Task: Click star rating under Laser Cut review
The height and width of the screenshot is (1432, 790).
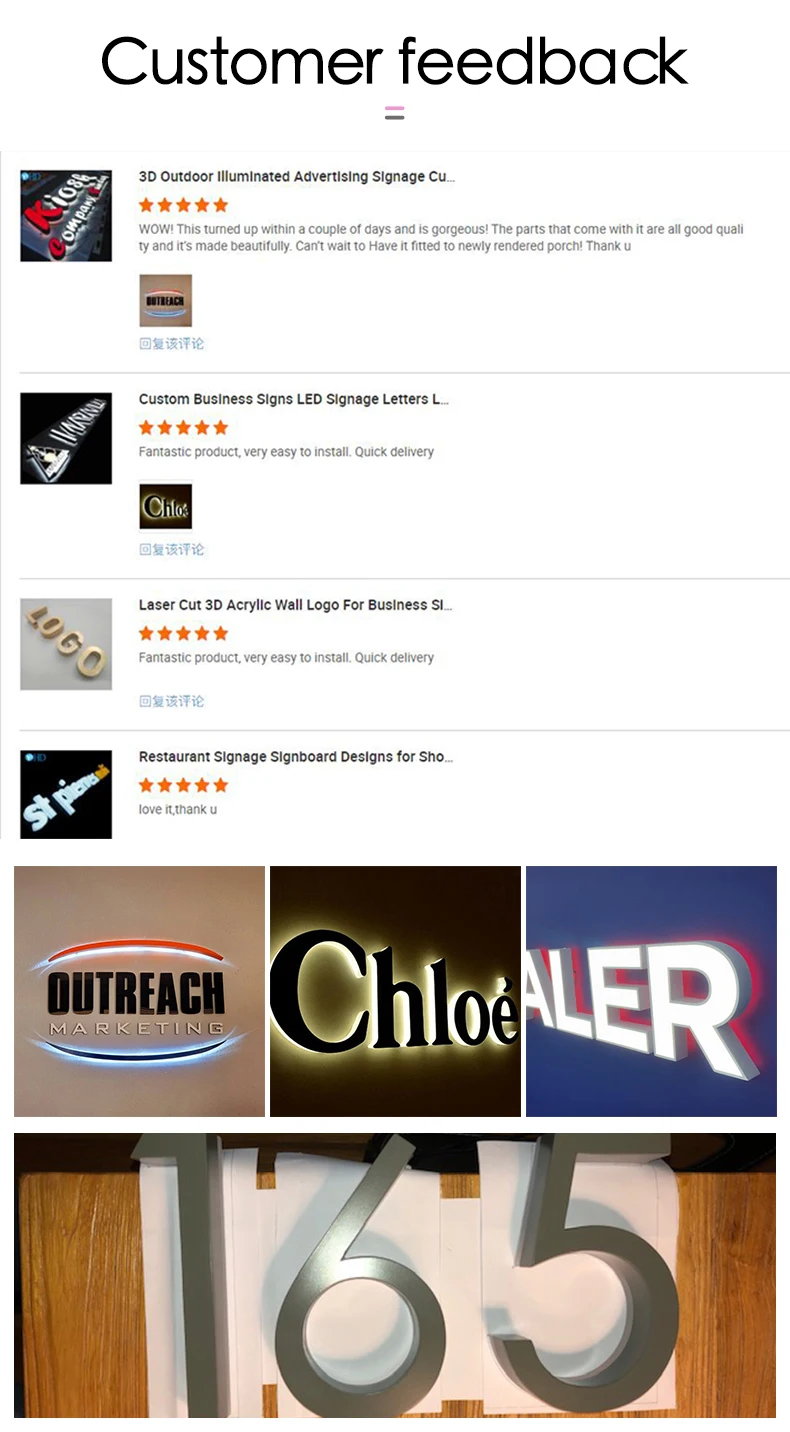Action: tap(183, 633)
